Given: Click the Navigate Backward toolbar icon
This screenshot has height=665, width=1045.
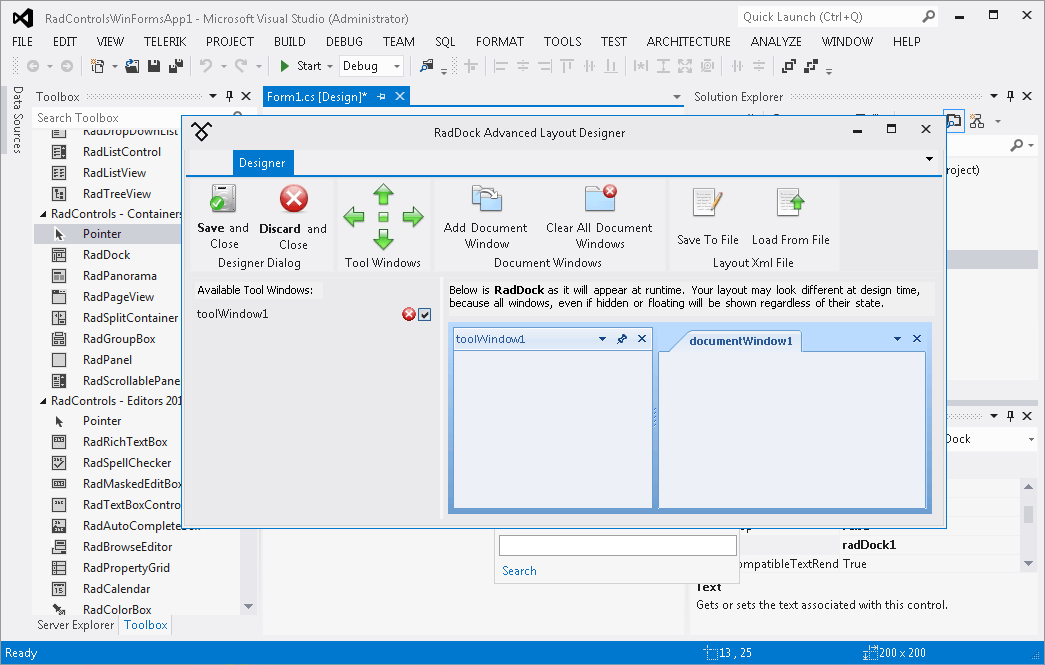Looking at the screenshot, I should click(x=33, y=66).
